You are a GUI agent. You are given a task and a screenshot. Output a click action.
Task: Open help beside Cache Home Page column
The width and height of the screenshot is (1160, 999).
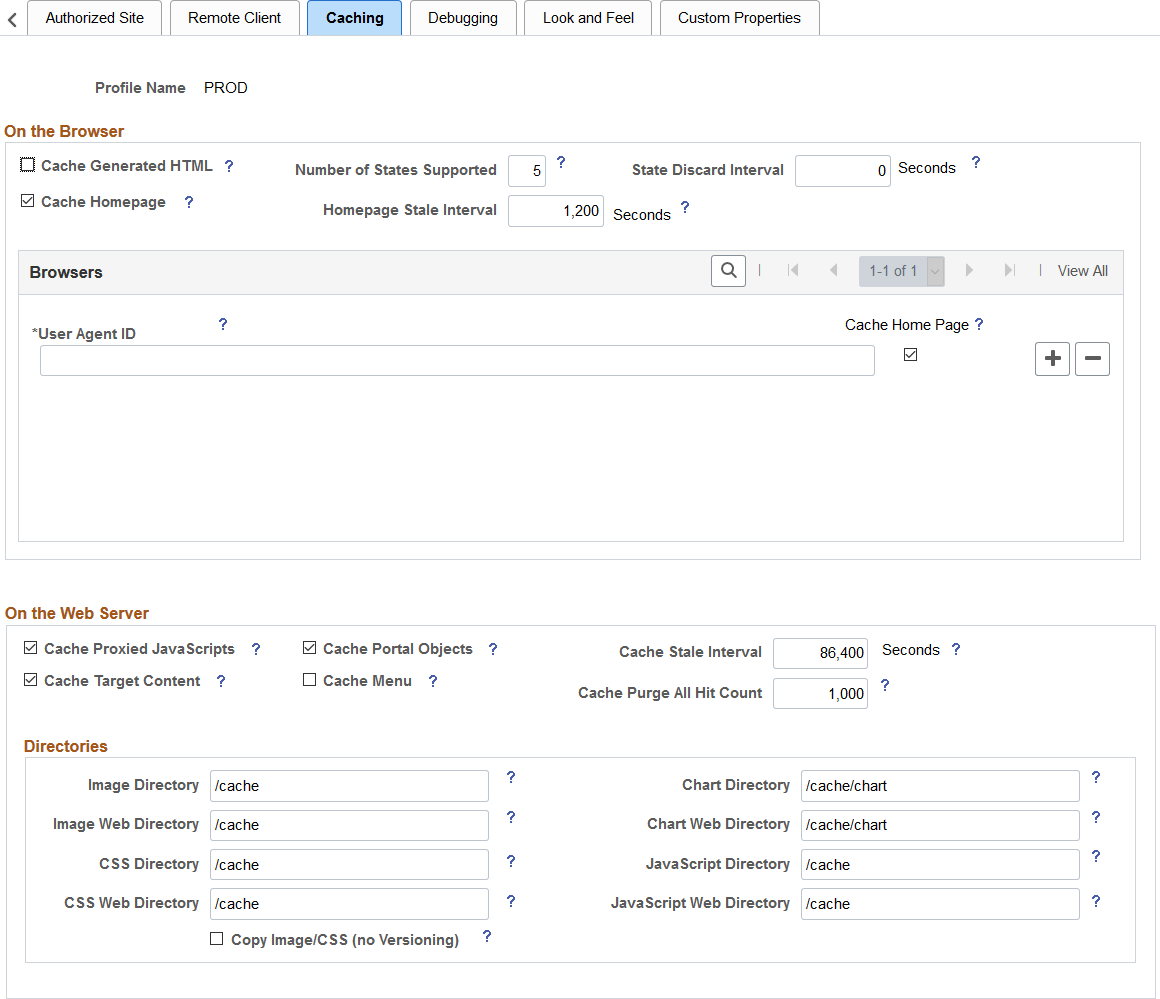tap(979, 324)
